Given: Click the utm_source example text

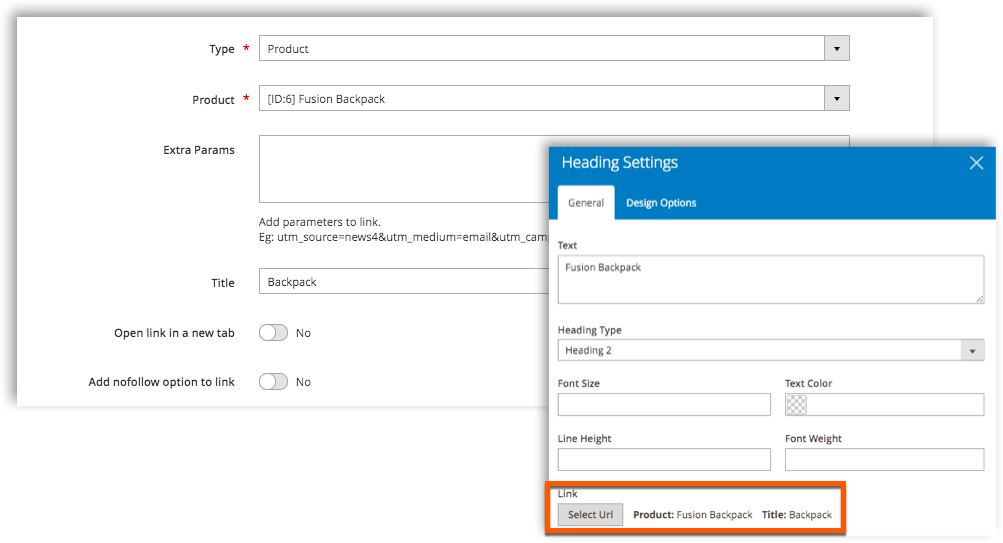Looking at the screenshot, I should (x=404, y=237).
